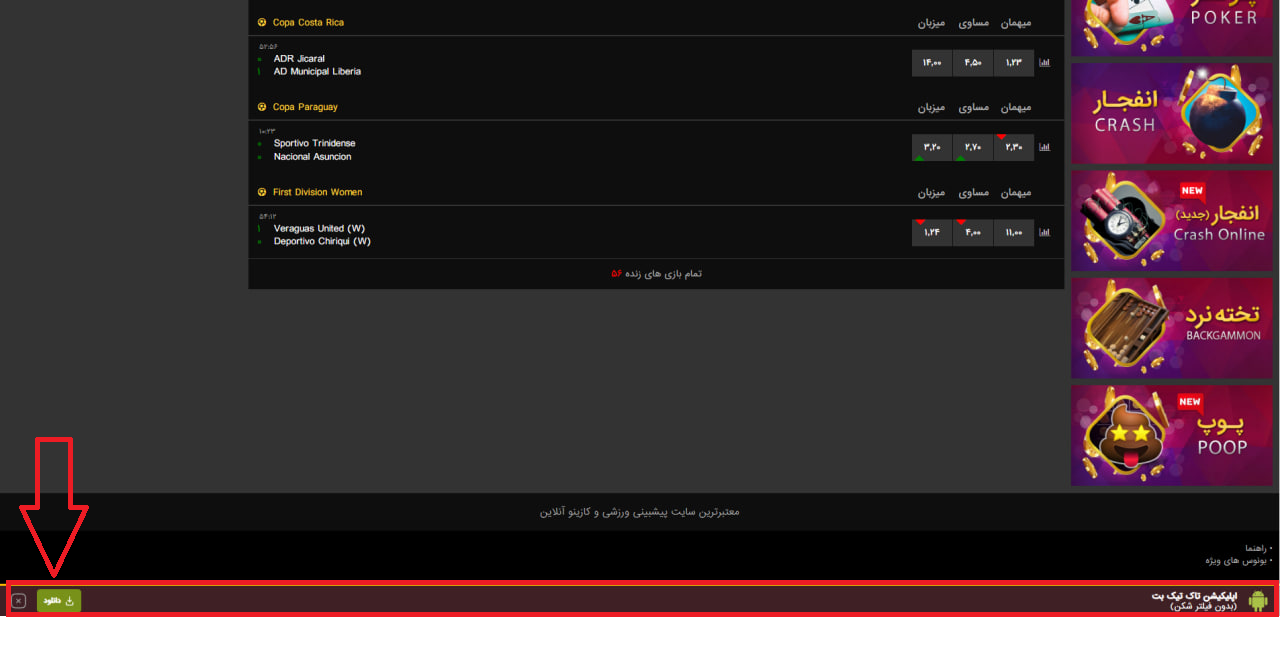The width and height of the screenshot is (1280, 648).
Task: Open statistics icon for Veraguas United match
Action: pyautogui.click(x=1044, y=233)
